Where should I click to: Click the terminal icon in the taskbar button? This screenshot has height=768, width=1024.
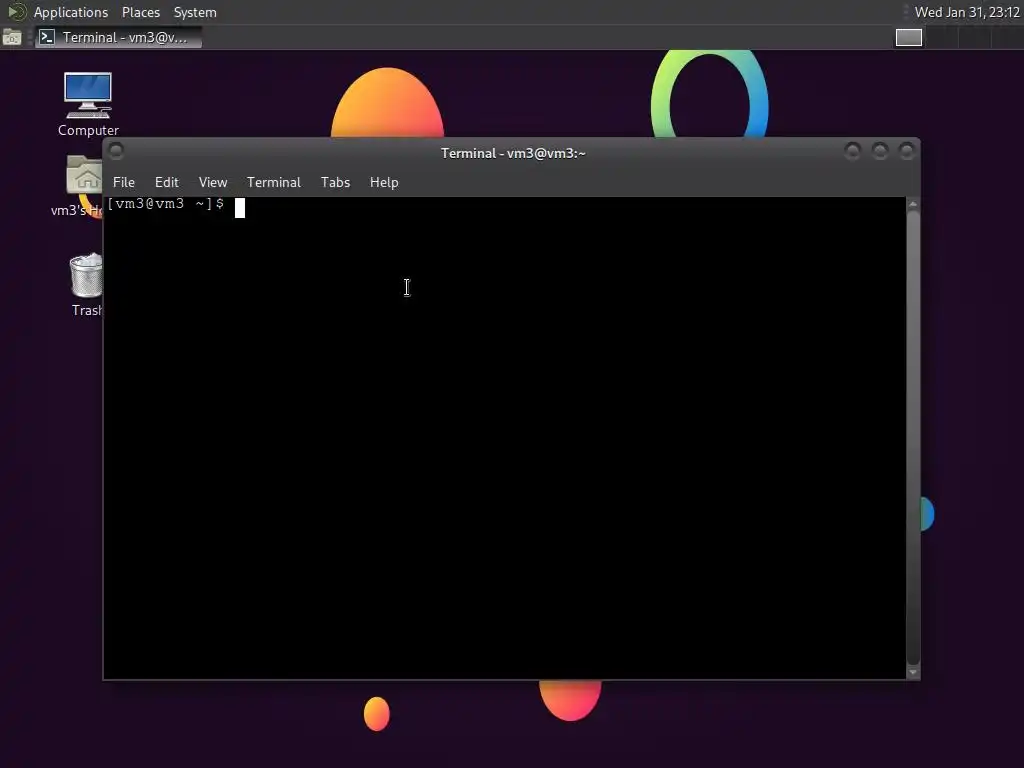coord(47,38)
